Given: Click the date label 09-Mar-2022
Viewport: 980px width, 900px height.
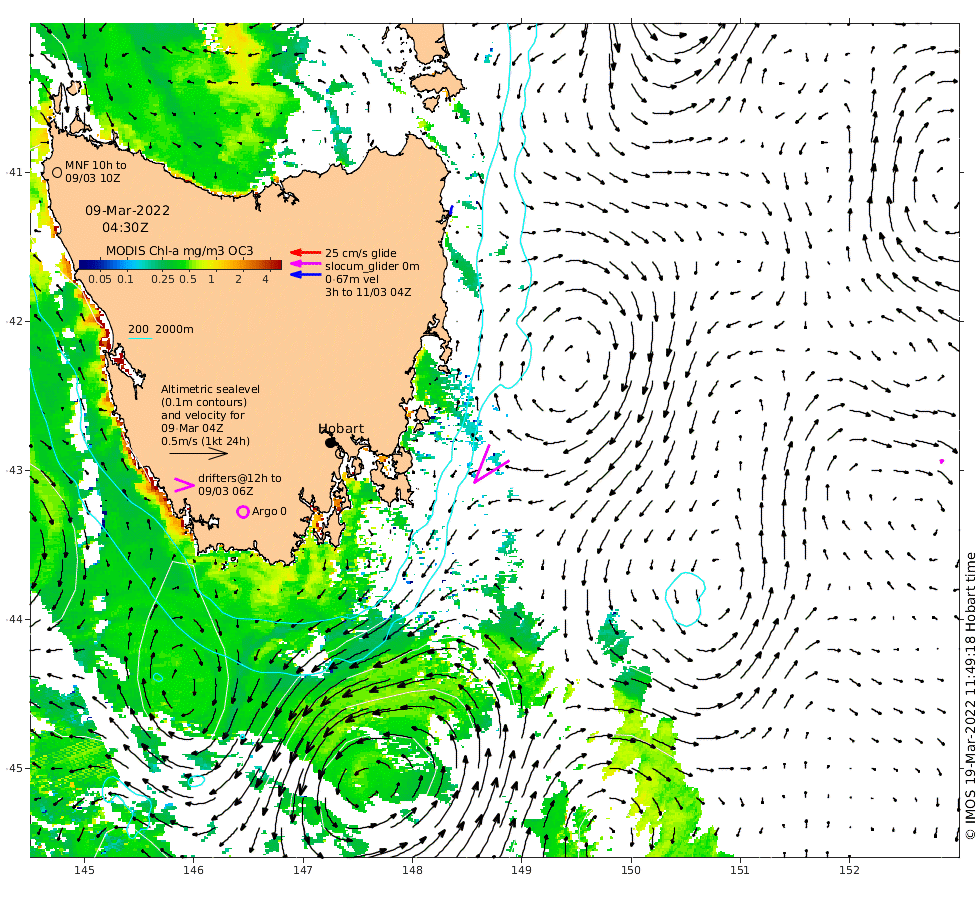Looking at the screenshot, I should (x=128, y=211).
